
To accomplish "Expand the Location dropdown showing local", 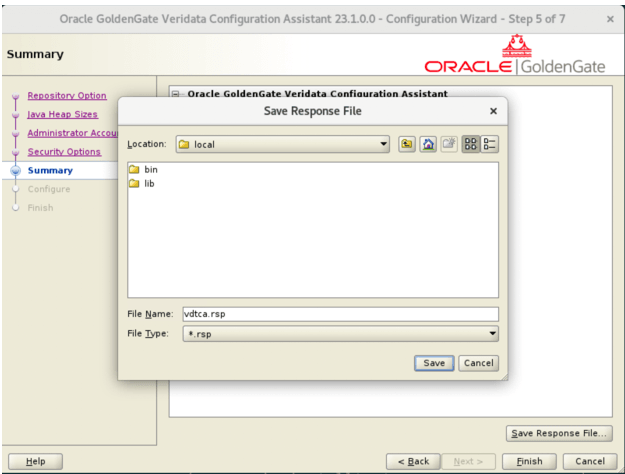I will [283, 144].
